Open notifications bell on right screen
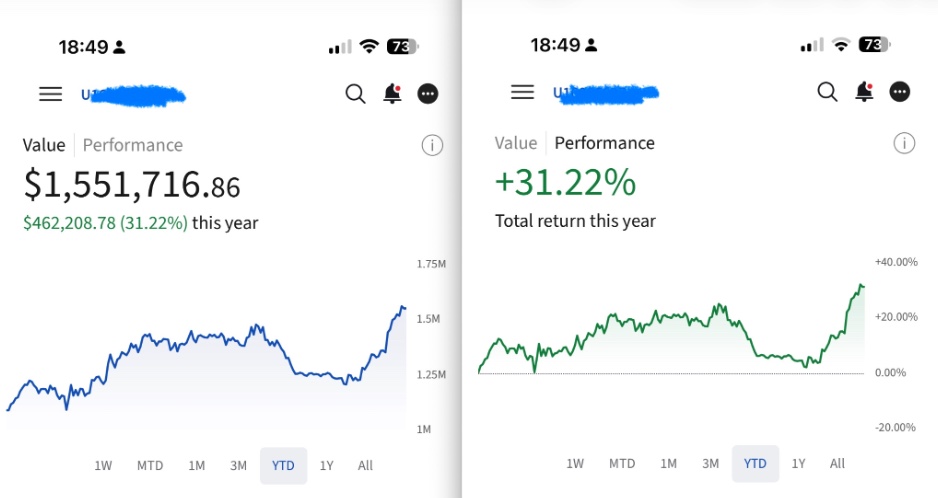Viewport: 938px width, 498px height. coord(864,92)
